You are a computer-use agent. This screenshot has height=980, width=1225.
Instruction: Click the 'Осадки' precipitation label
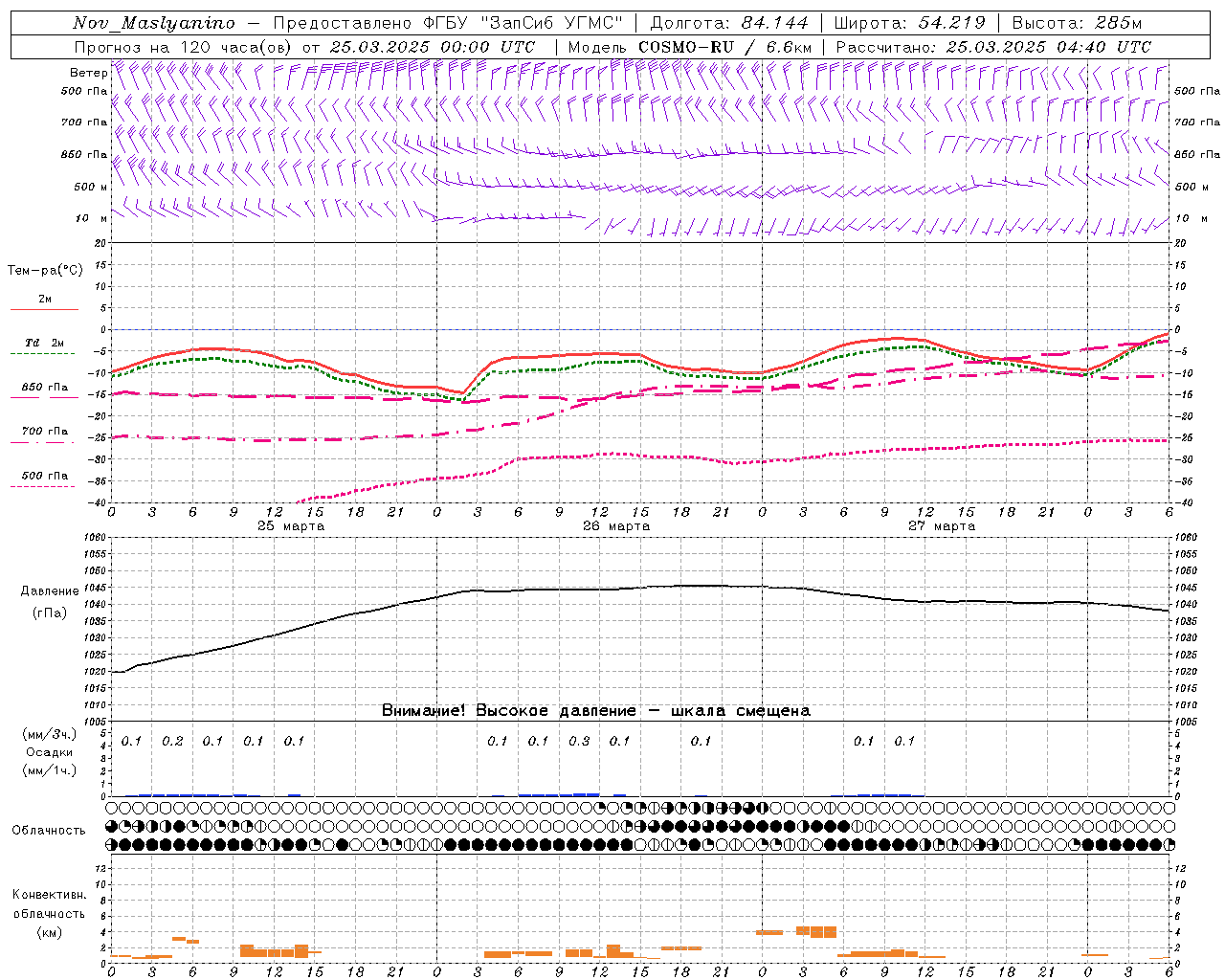(50, 752)
